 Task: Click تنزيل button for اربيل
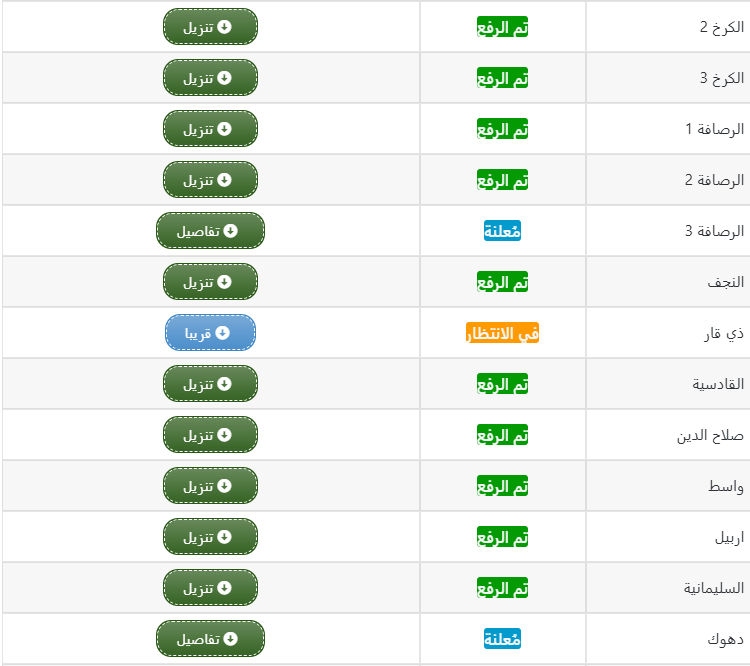pos(210,537)
